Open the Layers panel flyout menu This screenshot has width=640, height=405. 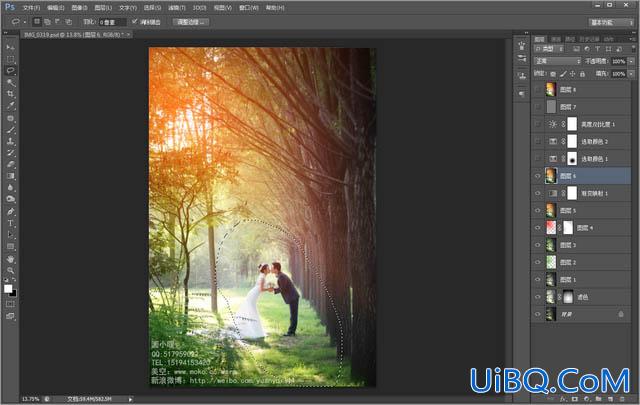point(632,39)
